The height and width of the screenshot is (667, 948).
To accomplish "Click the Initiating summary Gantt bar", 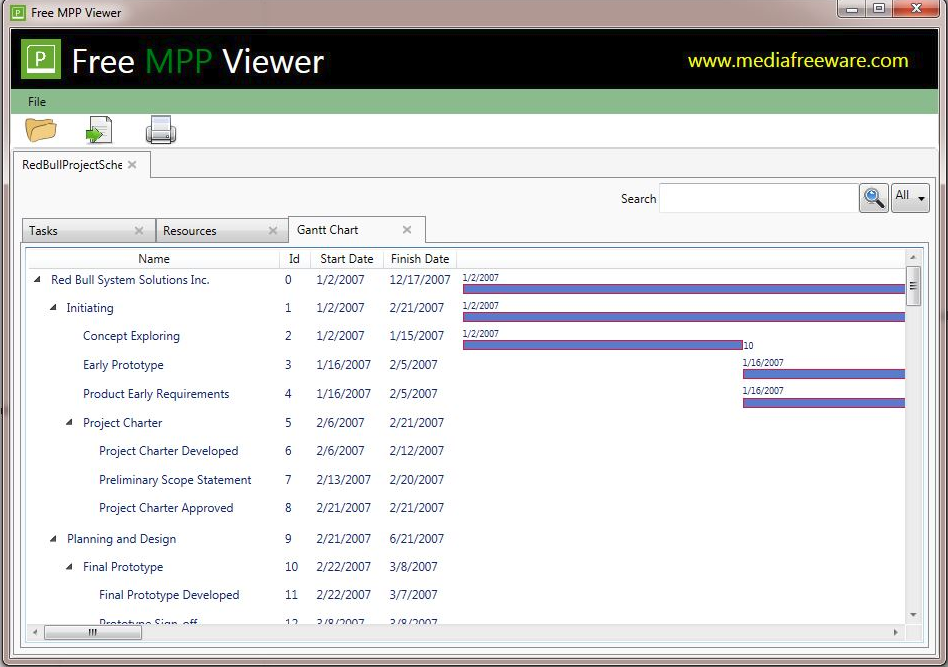I will (x=684, y=317).
